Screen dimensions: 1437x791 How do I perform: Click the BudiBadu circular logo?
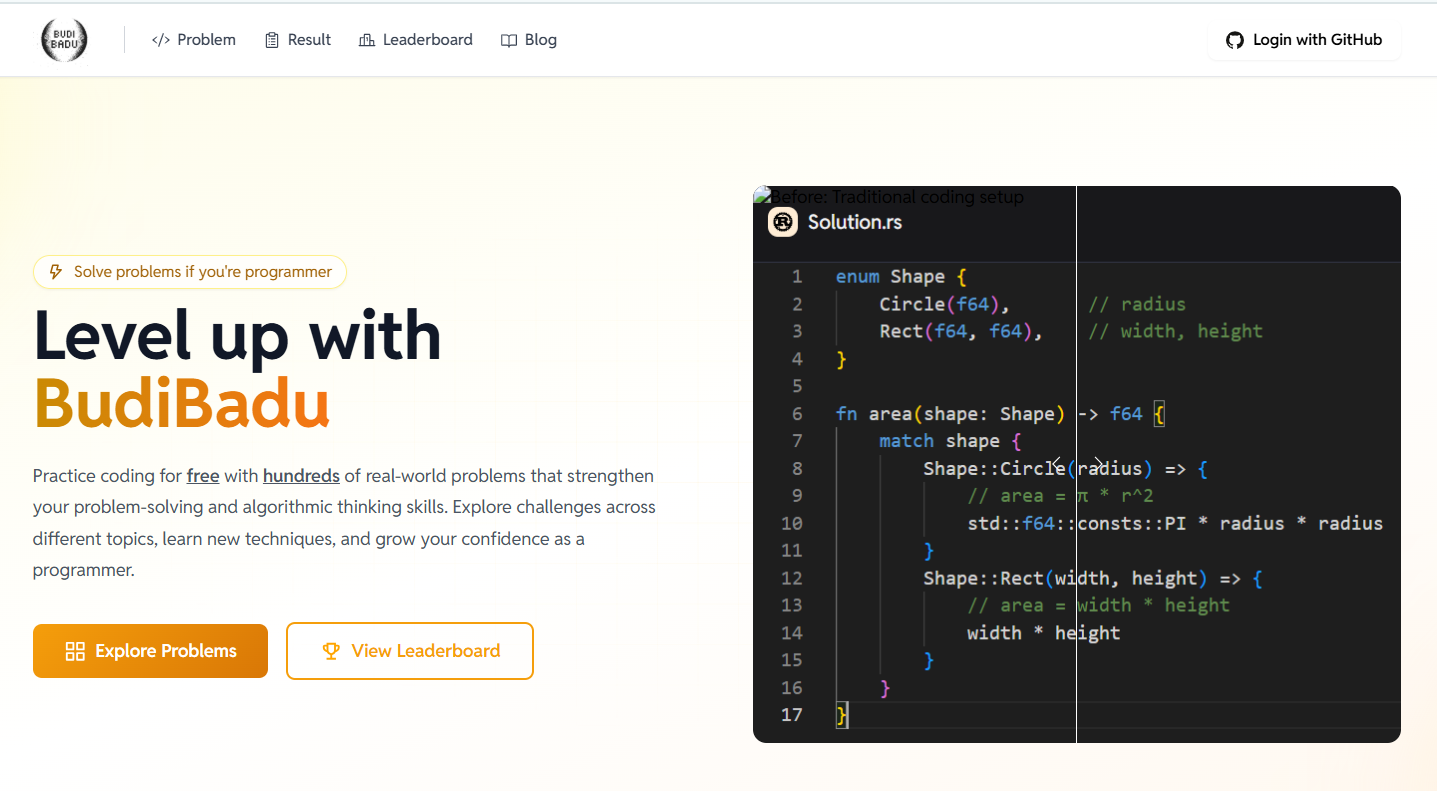(64, 40)
